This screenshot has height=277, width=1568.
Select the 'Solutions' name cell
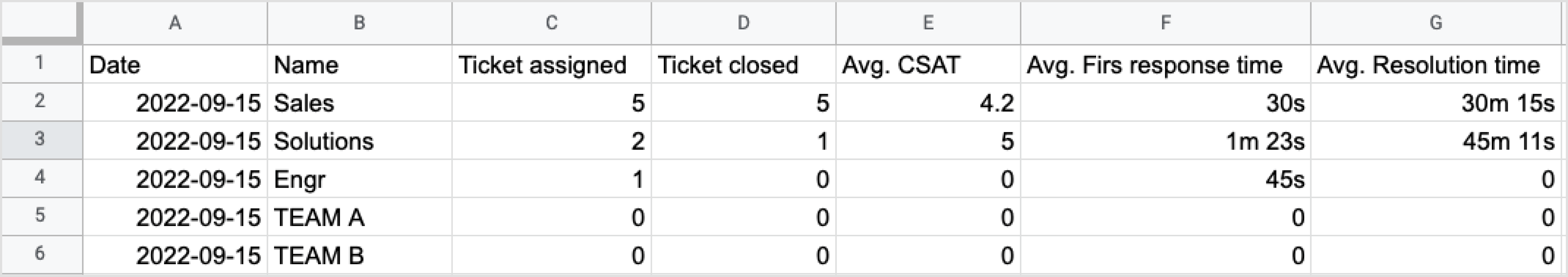click(359, 141)
